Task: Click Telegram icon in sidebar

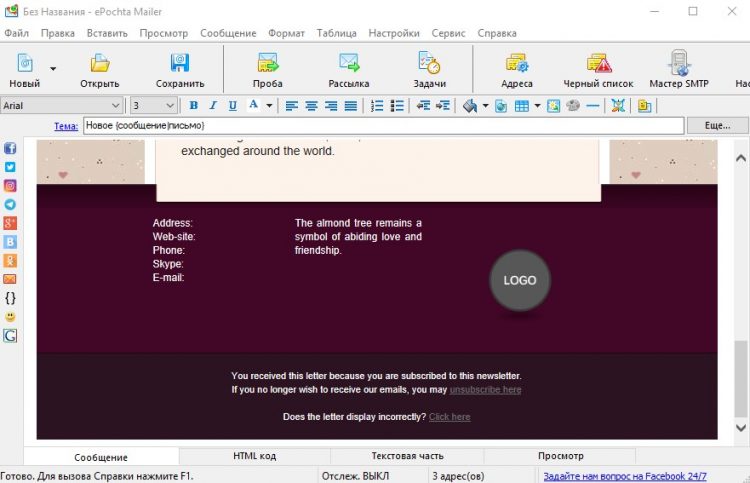Action: pyautogui.click(x=10, y=204)
